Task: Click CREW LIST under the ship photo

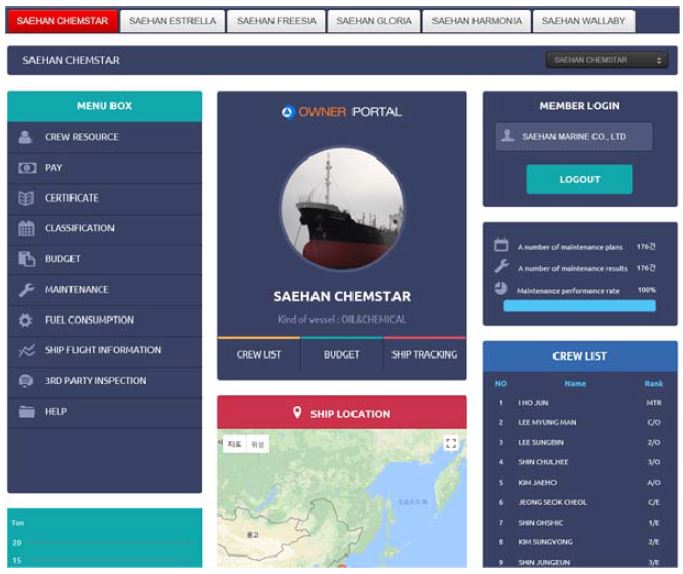Action: (259, 355)
